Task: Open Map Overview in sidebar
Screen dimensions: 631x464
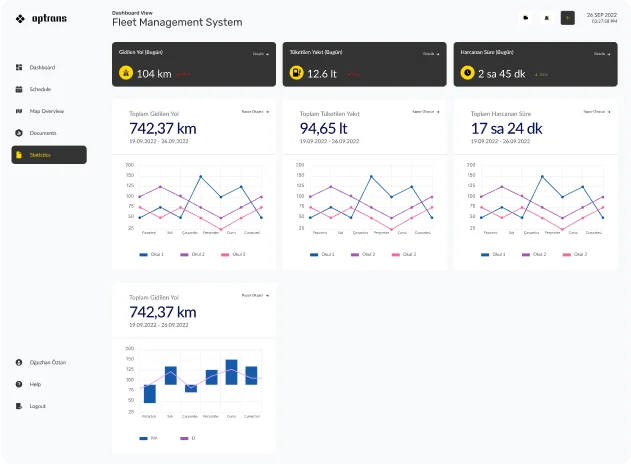Action: [x=46, y=111]
